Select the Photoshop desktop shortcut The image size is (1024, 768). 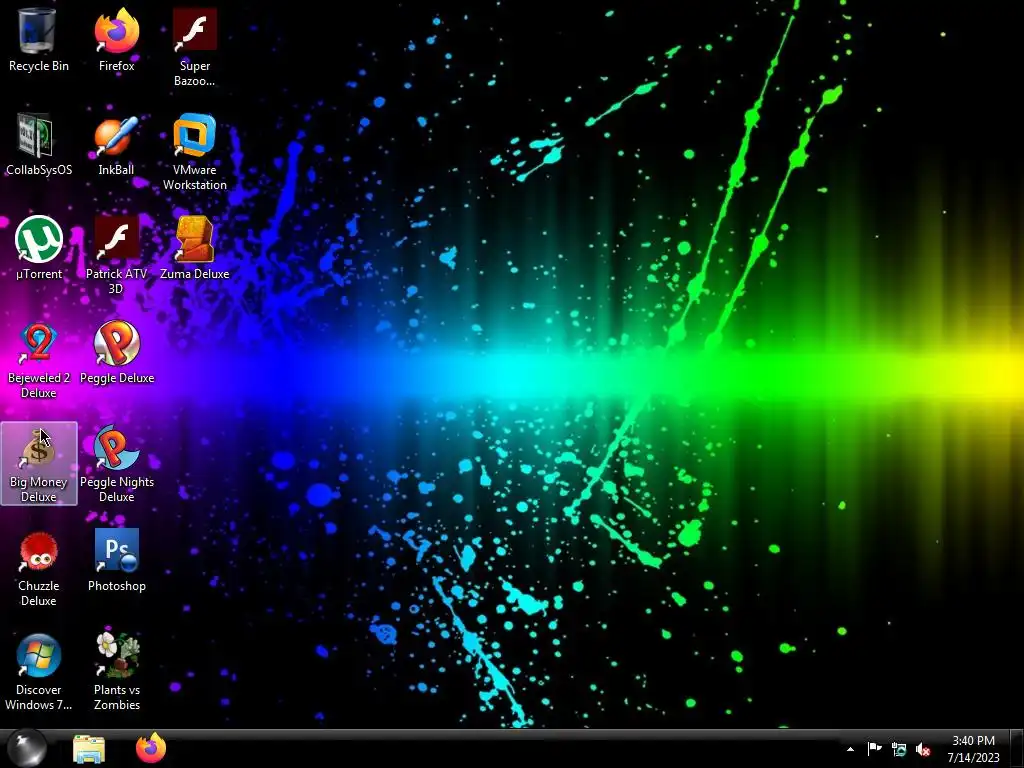(117, 560)
